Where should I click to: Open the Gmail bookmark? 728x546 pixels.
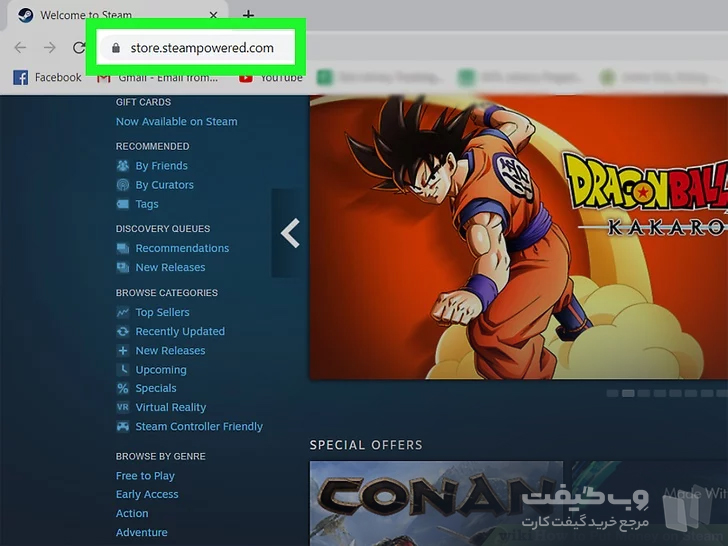click(x=158, y=78)
